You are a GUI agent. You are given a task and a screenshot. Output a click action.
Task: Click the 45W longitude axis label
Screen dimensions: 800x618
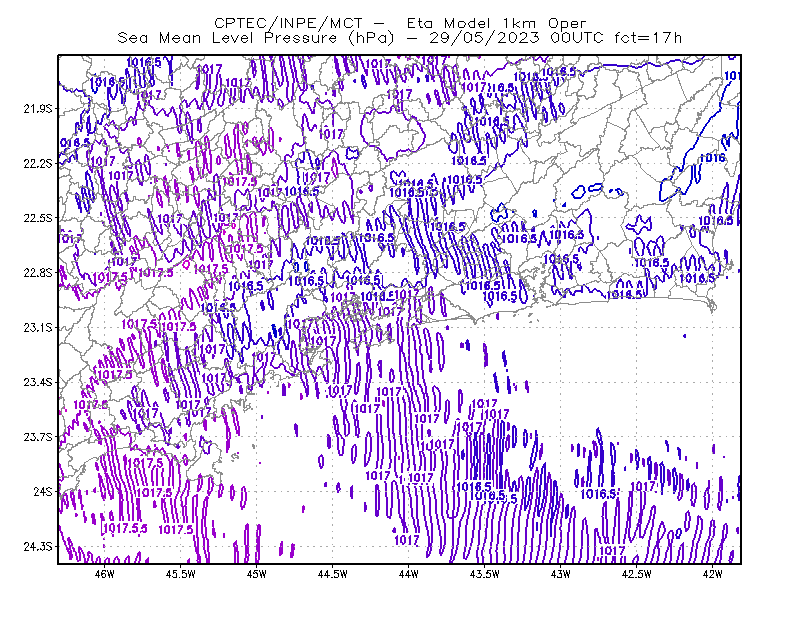pyautogui.click(x=257, y=574)
